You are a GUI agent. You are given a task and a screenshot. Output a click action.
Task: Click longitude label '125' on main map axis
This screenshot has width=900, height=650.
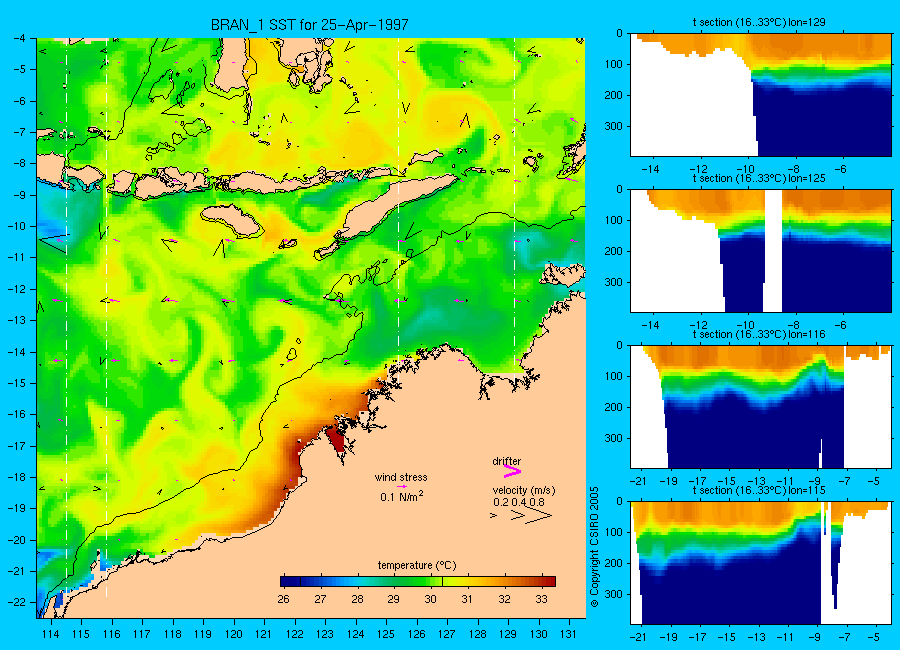click(x=386, y=634)
